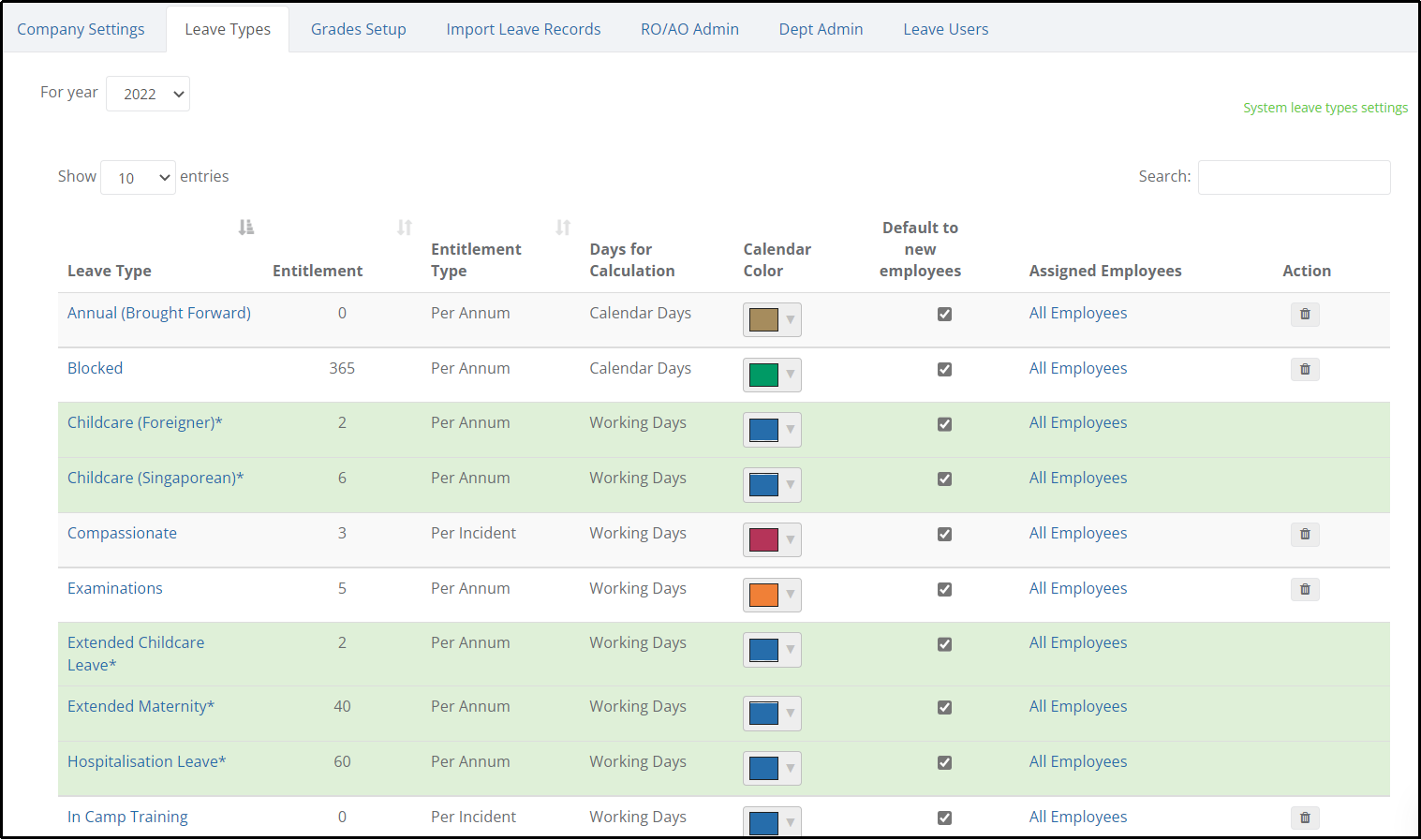
Task: Sort by Entitlement Type column arrows icon
Action: (563, 228)
